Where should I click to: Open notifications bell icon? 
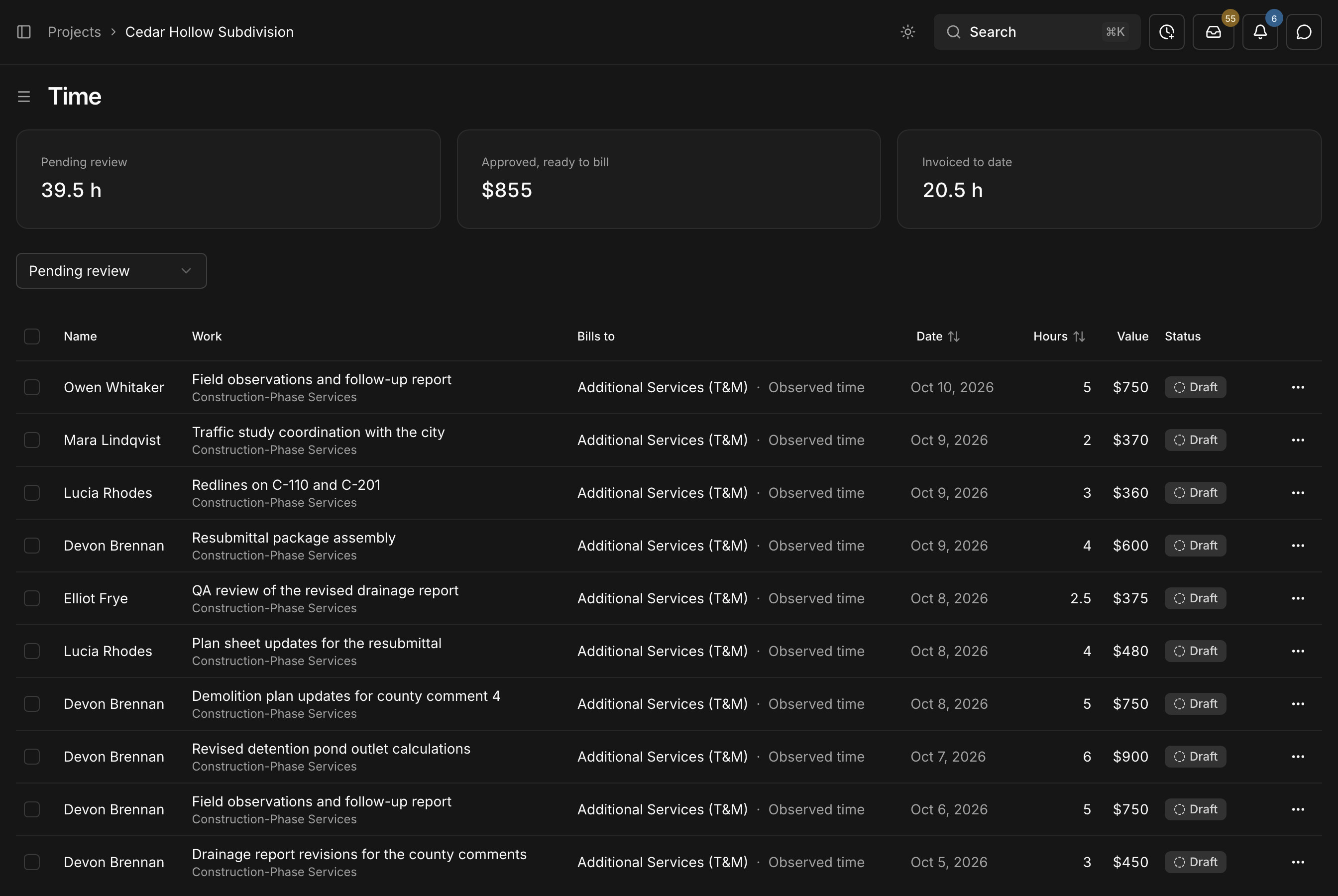[x=1260, y=32]
